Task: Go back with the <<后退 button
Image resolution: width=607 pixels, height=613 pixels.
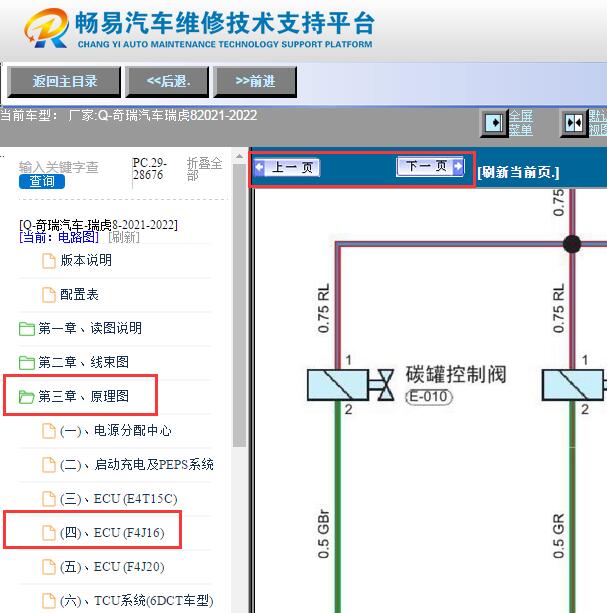Action: pos(167,81)
